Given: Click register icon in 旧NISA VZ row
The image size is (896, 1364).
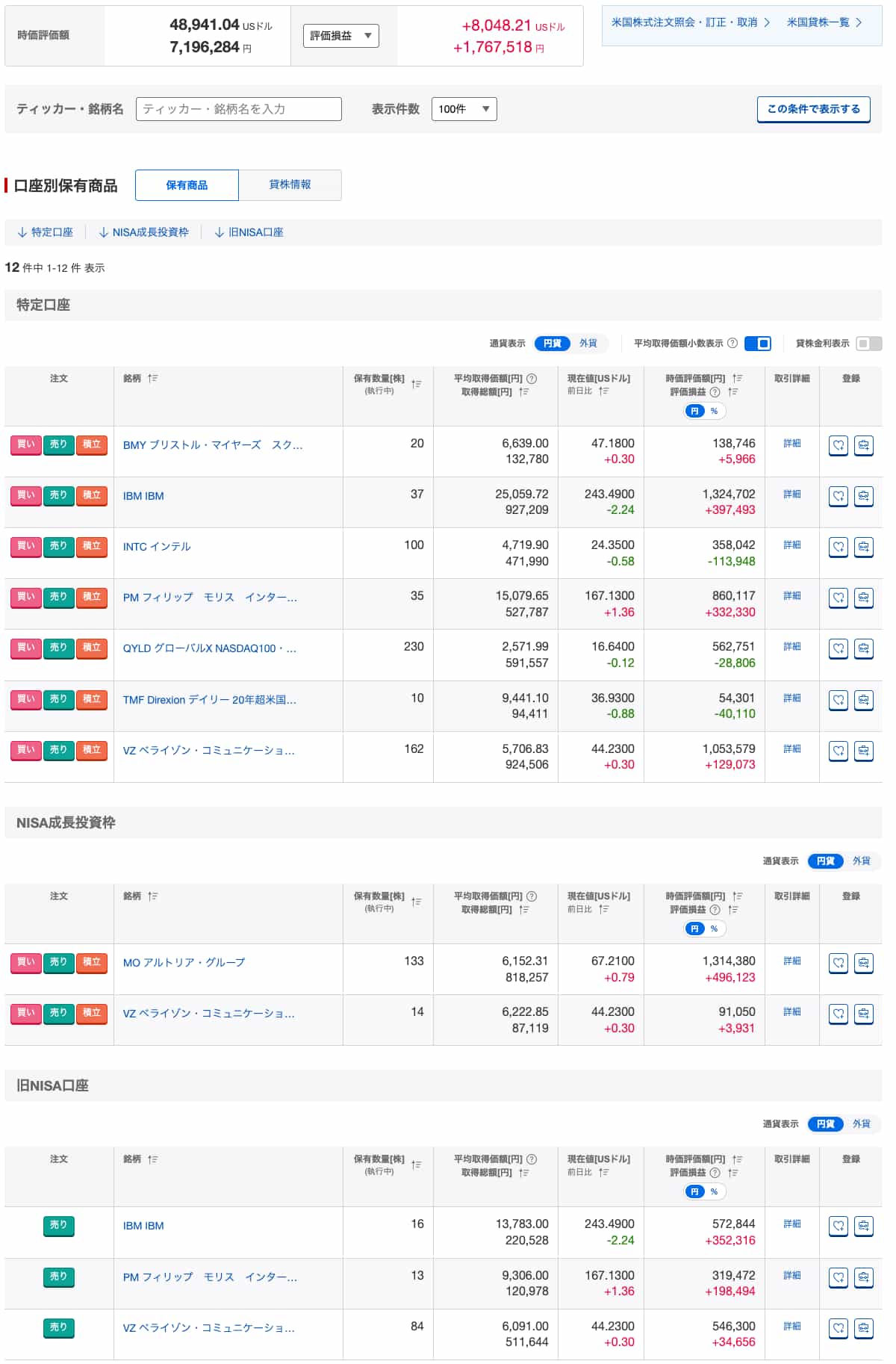Looking at the screenshot, I should pos(863,1328).
